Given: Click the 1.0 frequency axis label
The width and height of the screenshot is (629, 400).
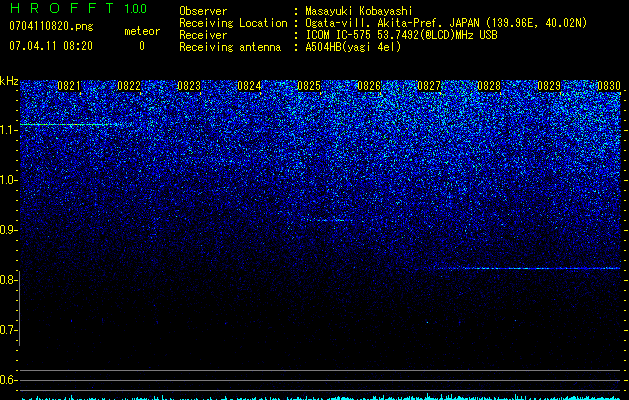Looking at the screenshot, I should coord(7,180).
